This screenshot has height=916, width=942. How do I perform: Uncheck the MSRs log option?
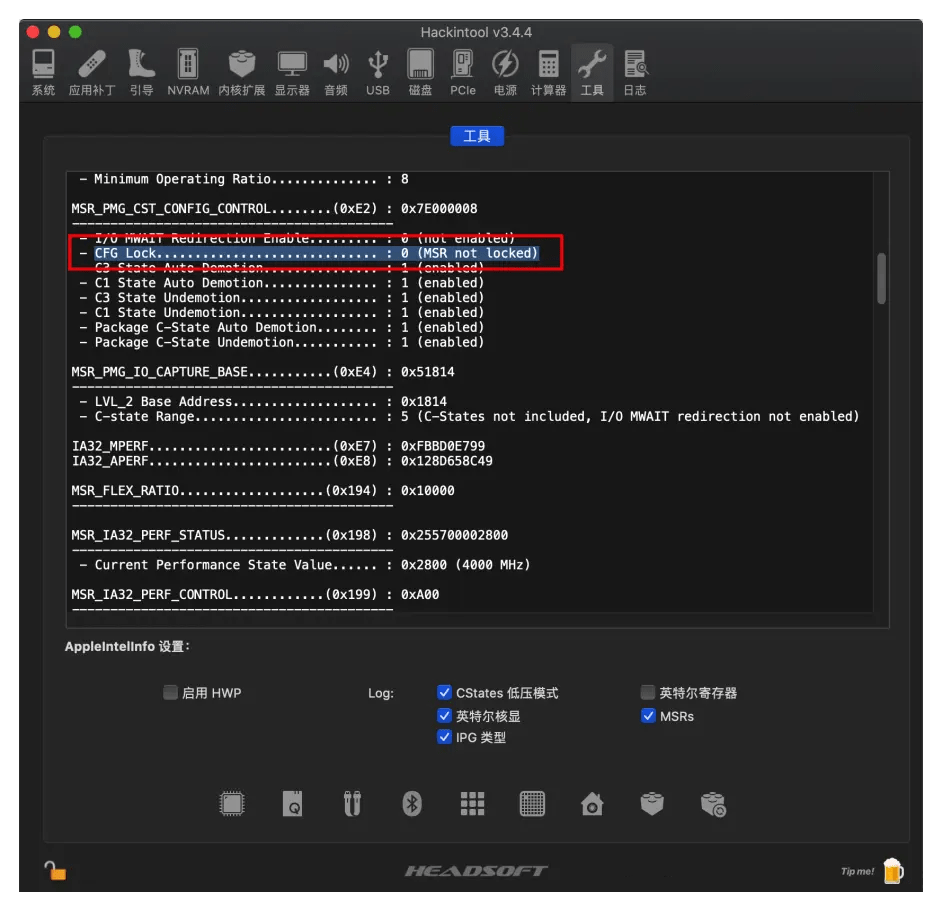[648, 715]
